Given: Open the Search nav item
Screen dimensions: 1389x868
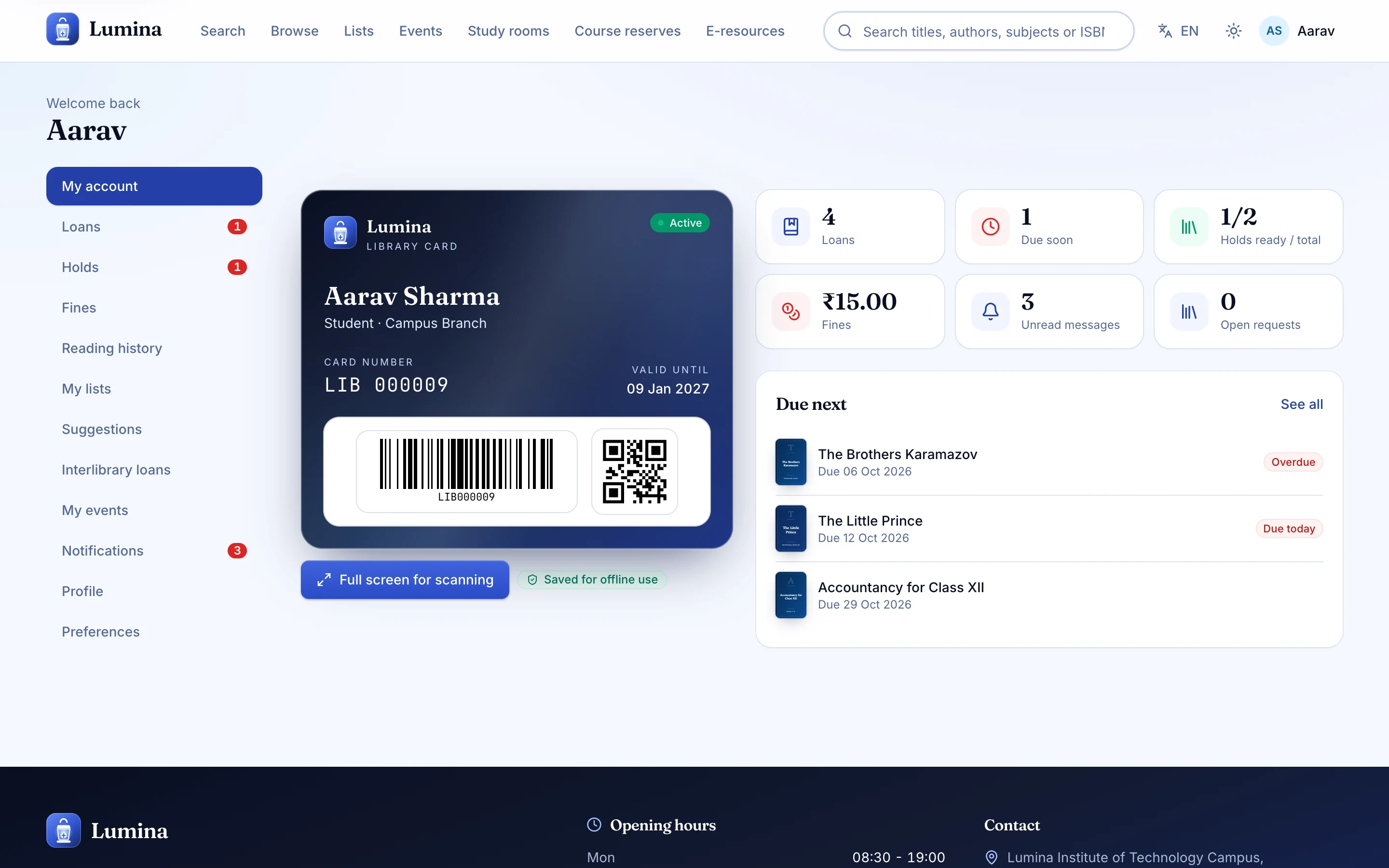Looking at the screenshot, I should [223, 31].
